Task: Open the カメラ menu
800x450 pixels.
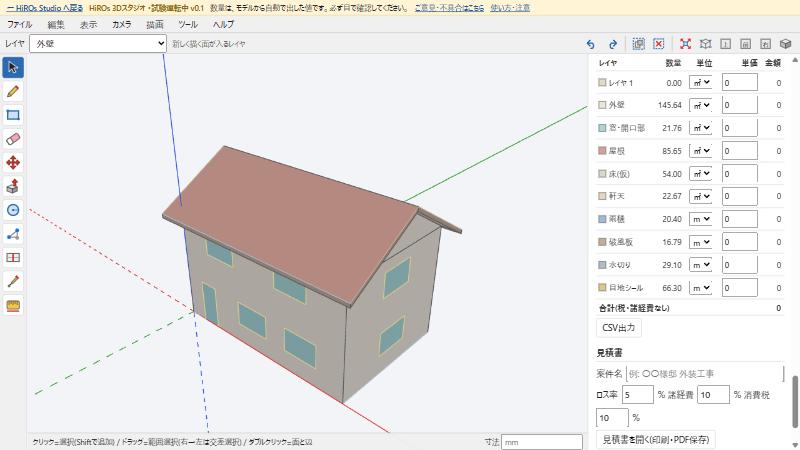Action: click(121, 24)
